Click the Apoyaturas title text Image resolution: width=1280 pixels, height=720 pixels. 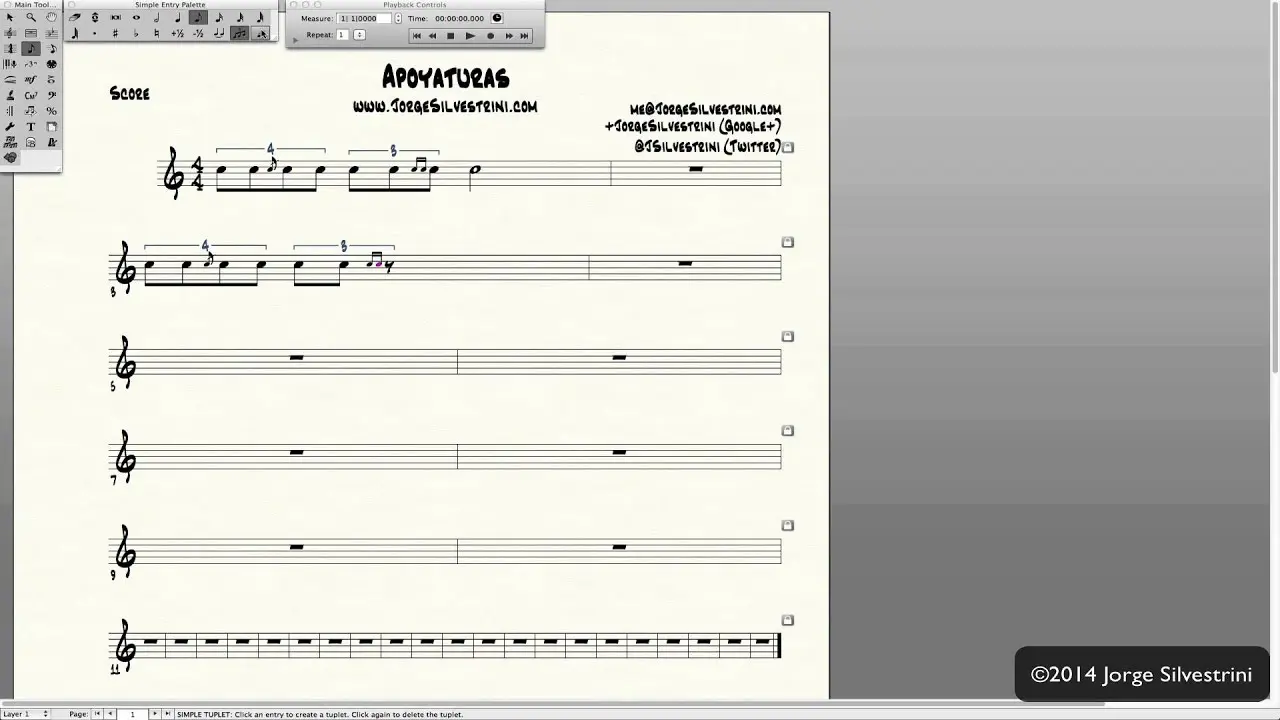pyautogui.click(x=446, y=77)
